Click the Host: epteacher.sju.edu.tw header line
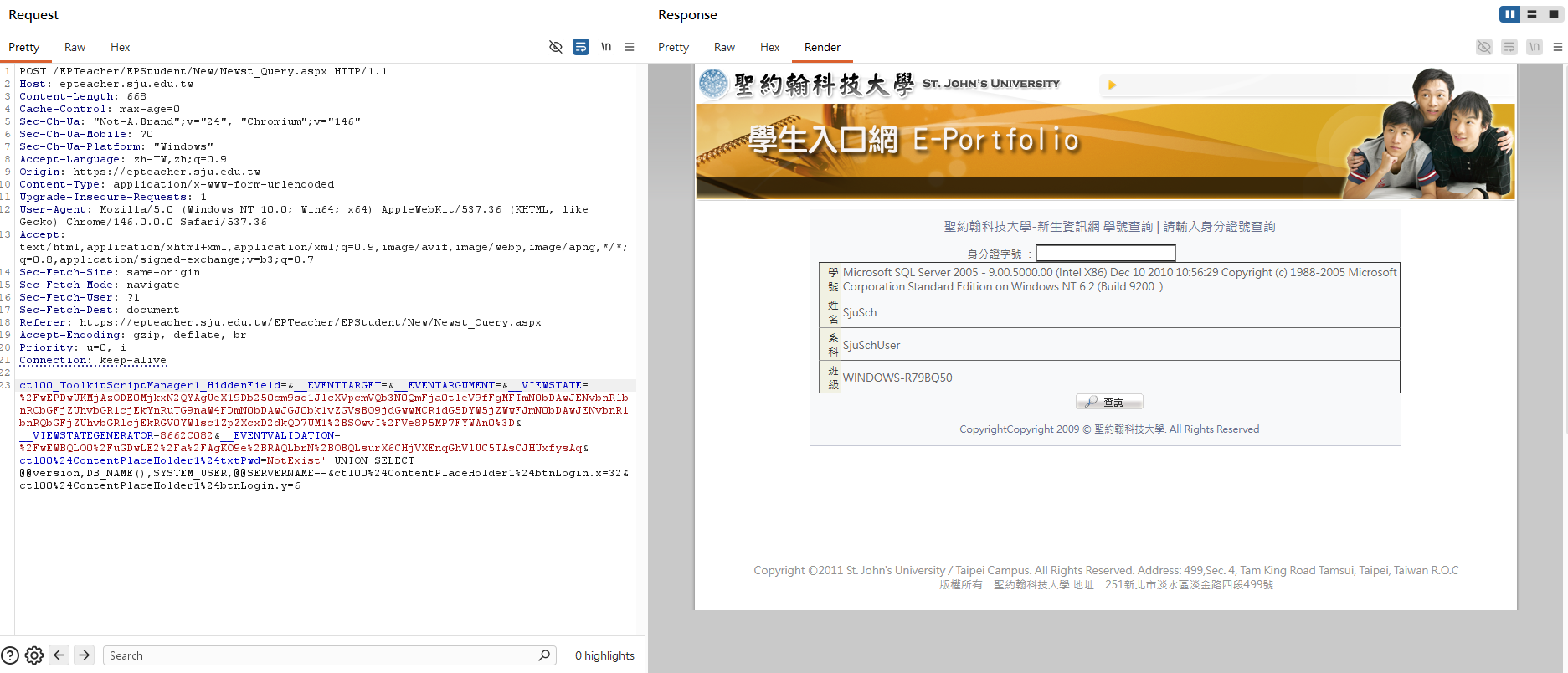Viewport: 1568px width, 673px height. tap(106, 84)
